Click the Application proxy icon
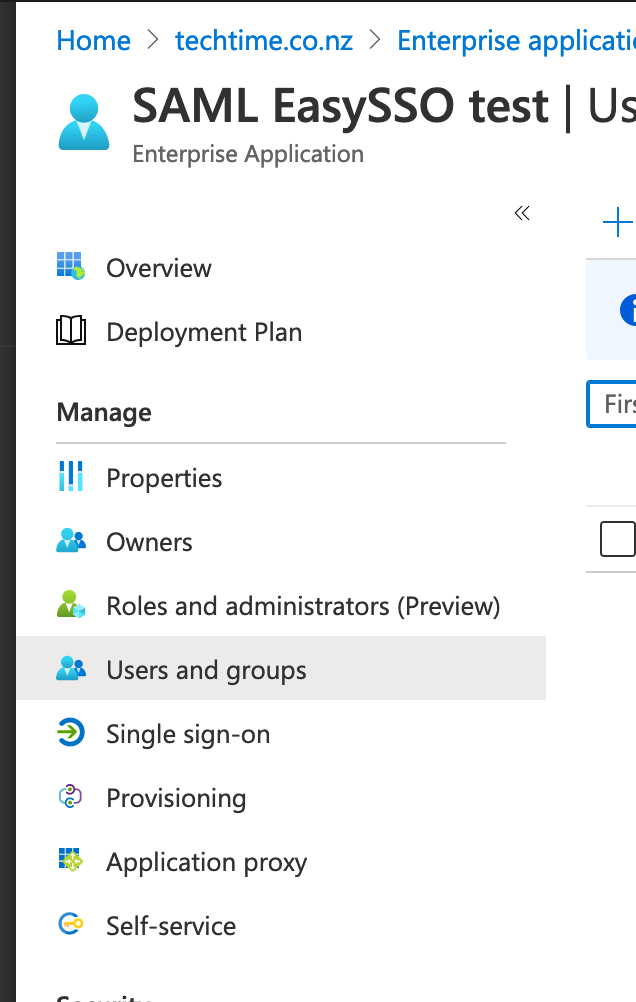This screenshot has width=636, height=1002. click(x=71, y=860)
